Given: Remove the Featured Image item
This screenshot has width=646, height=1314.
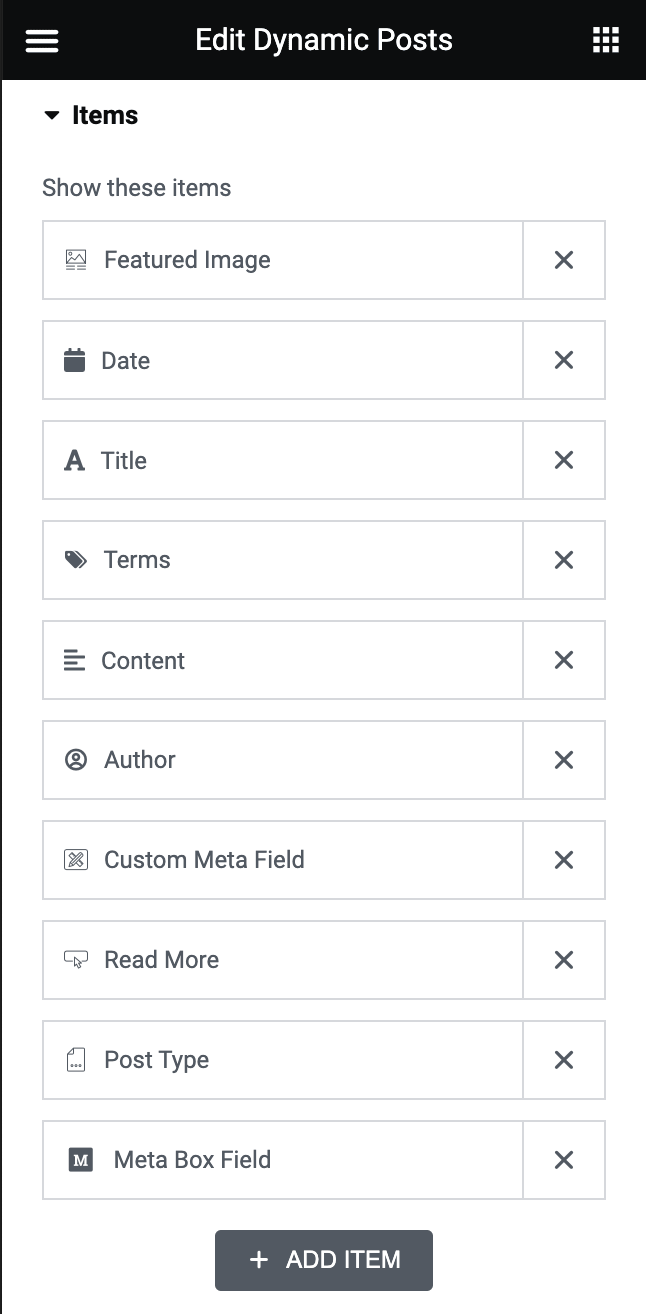Looking at the screenshot, I should 564,260.
